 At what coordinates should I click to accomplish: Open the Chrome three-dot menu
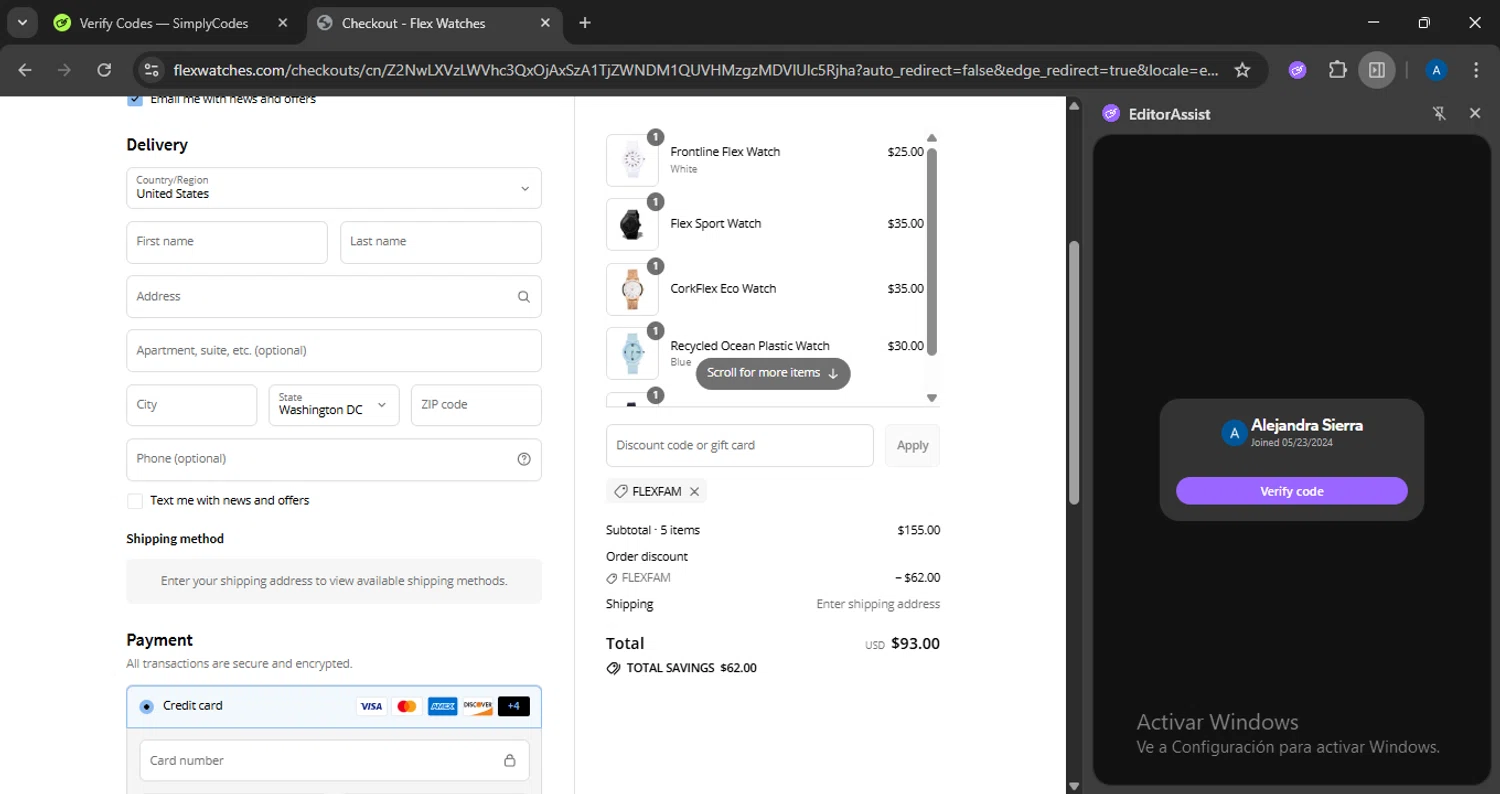pyautogui.click(x=1476, y=70)
